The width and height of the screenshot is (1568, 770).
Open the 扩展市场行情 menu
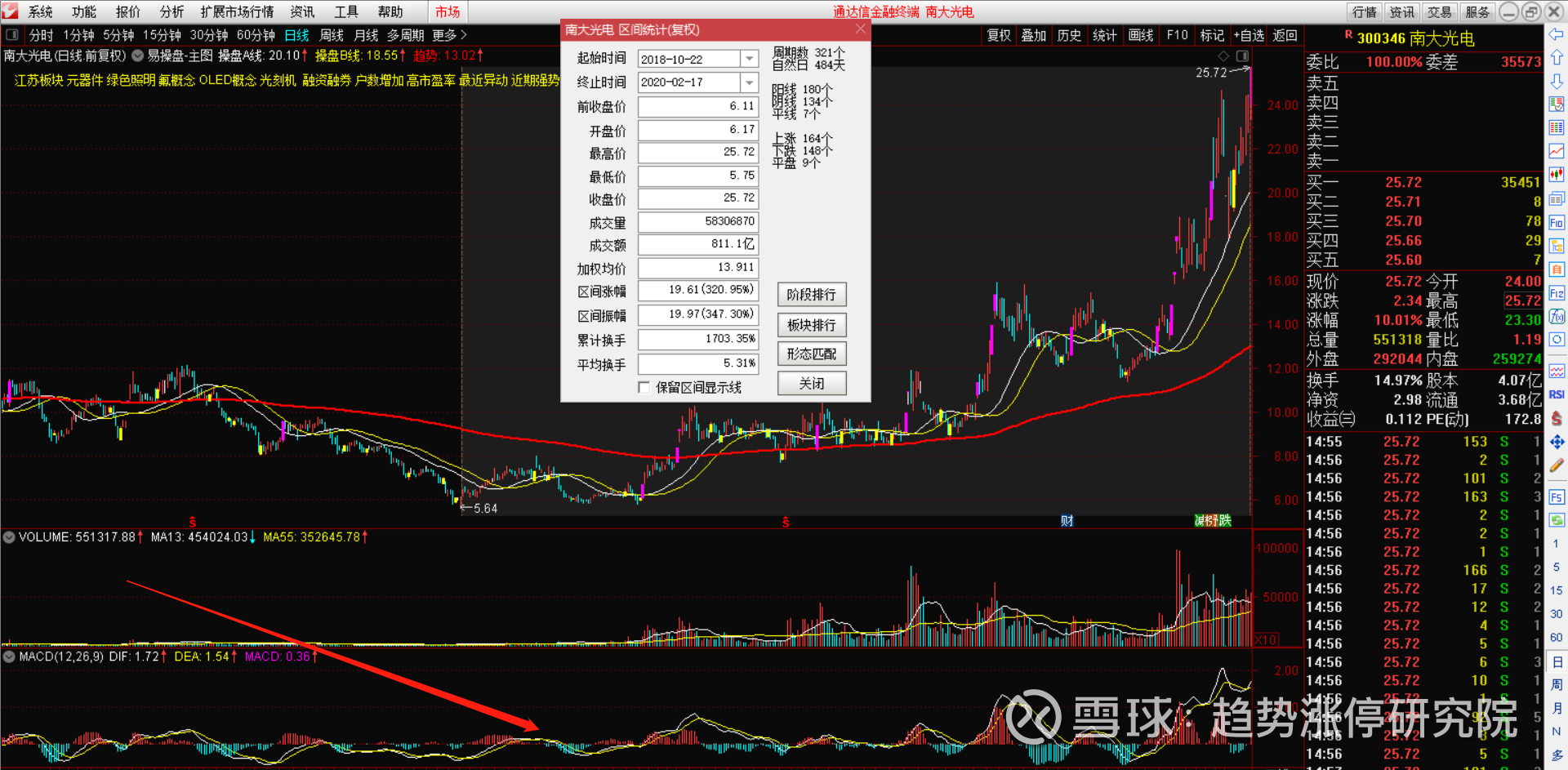(237, 11)
